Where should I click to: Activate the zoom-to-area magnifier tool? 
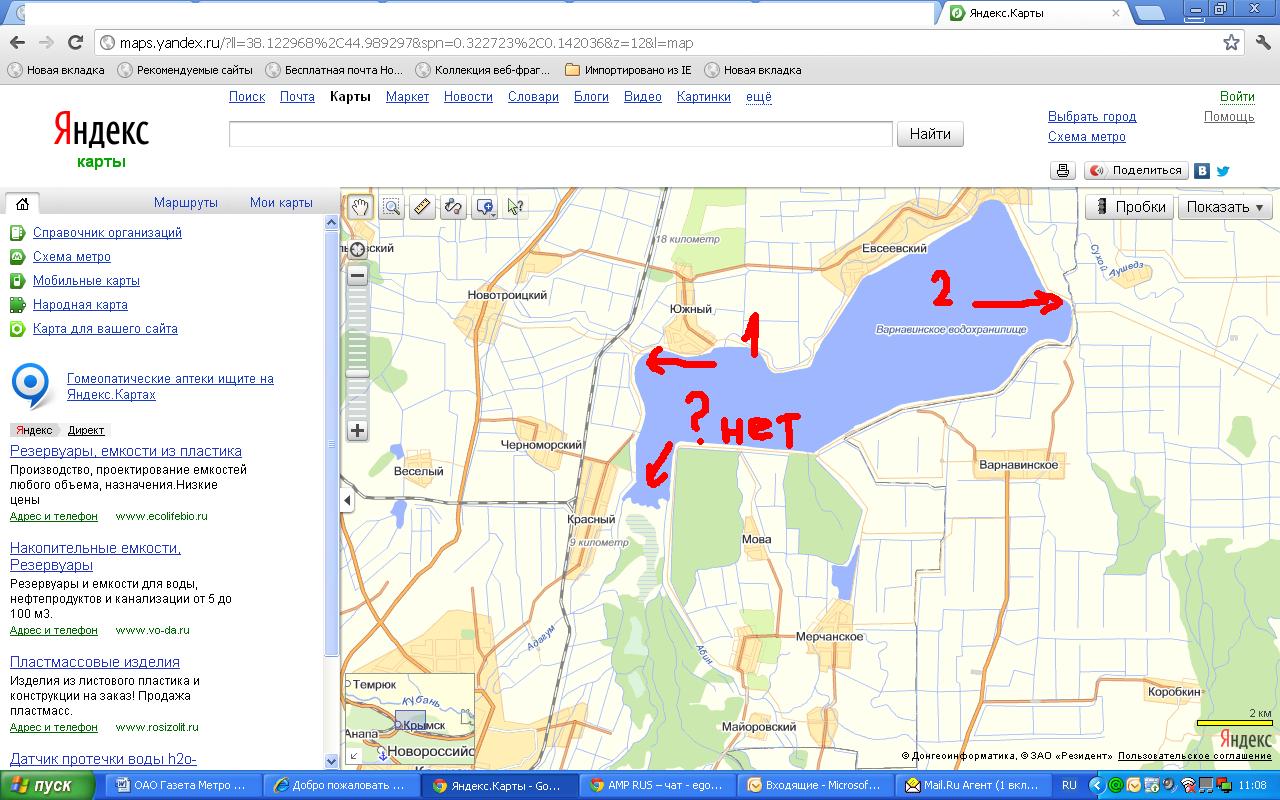(x=391, y=207)
